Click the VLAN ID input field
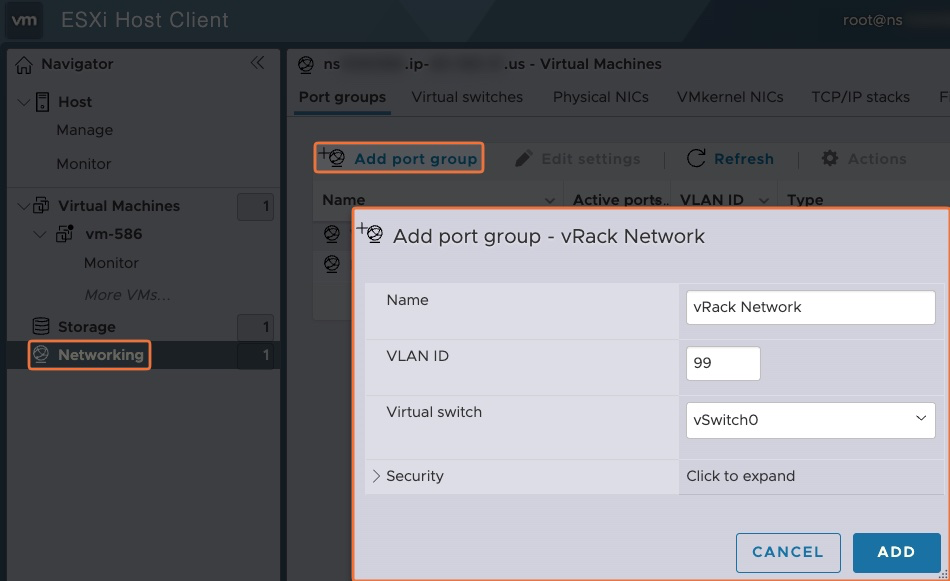The width and height of the screenshot is (950, 581). click(723, 364)
